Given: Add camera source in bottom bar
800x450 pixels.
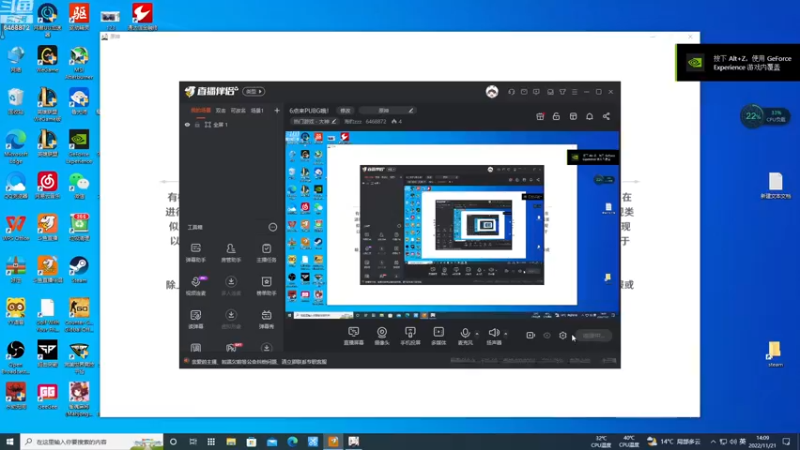Looking at the screenshot, I should click(382, 336).
